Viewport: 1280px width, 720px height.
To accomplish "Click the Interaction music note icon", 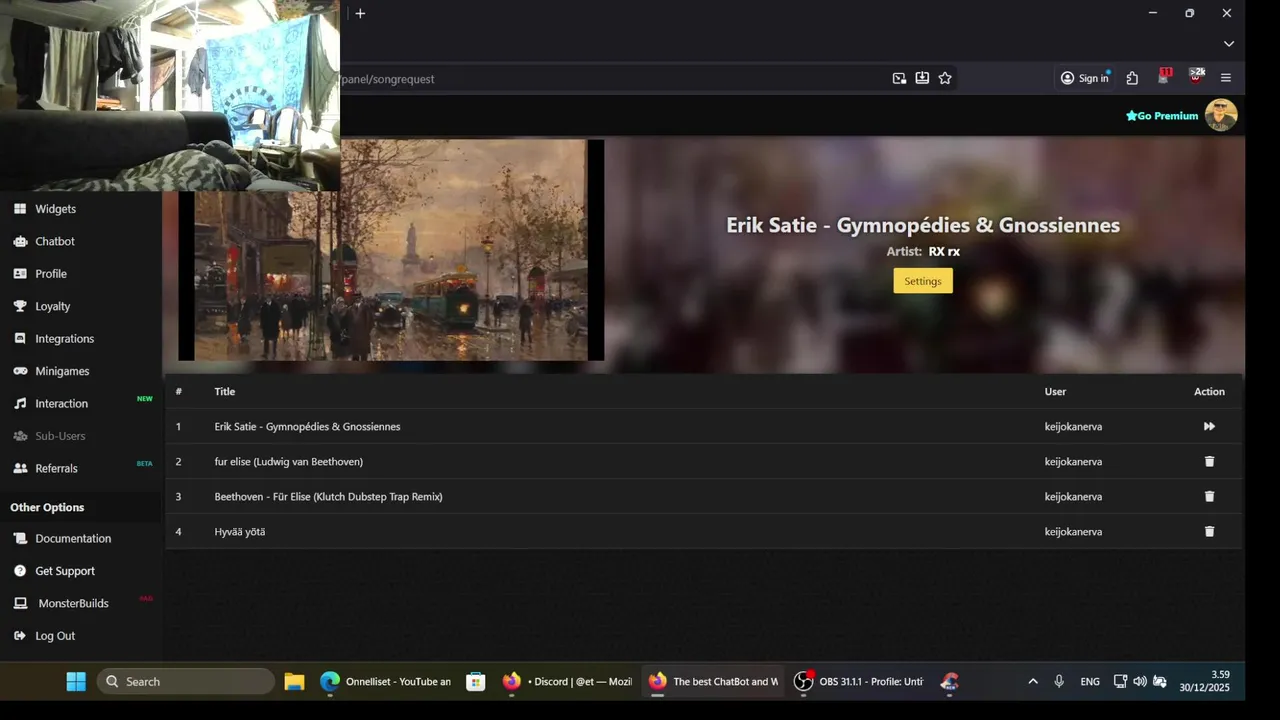I will [x=20, y=404].
